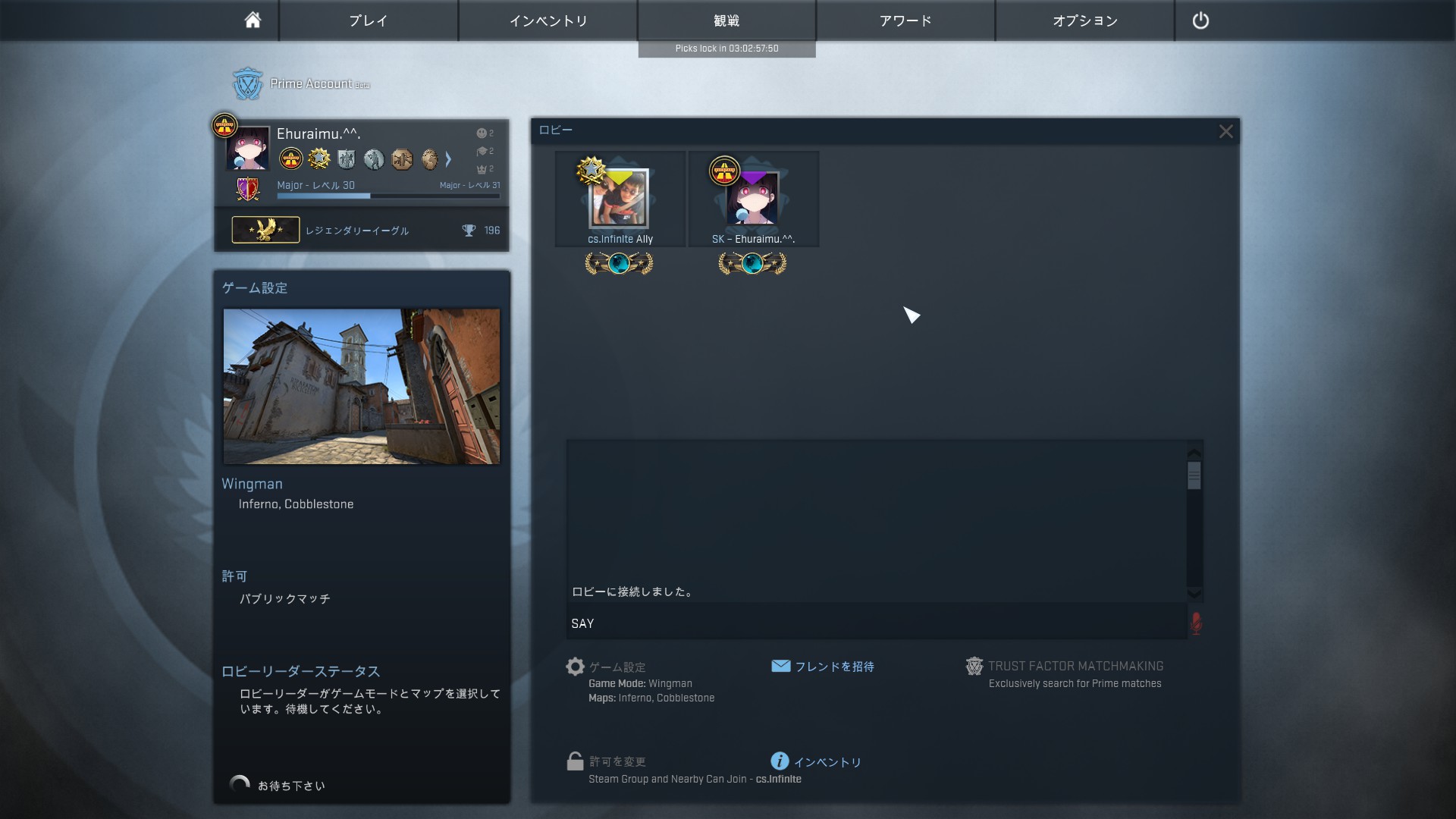Click the Inferno map preview image

point(362,386)
